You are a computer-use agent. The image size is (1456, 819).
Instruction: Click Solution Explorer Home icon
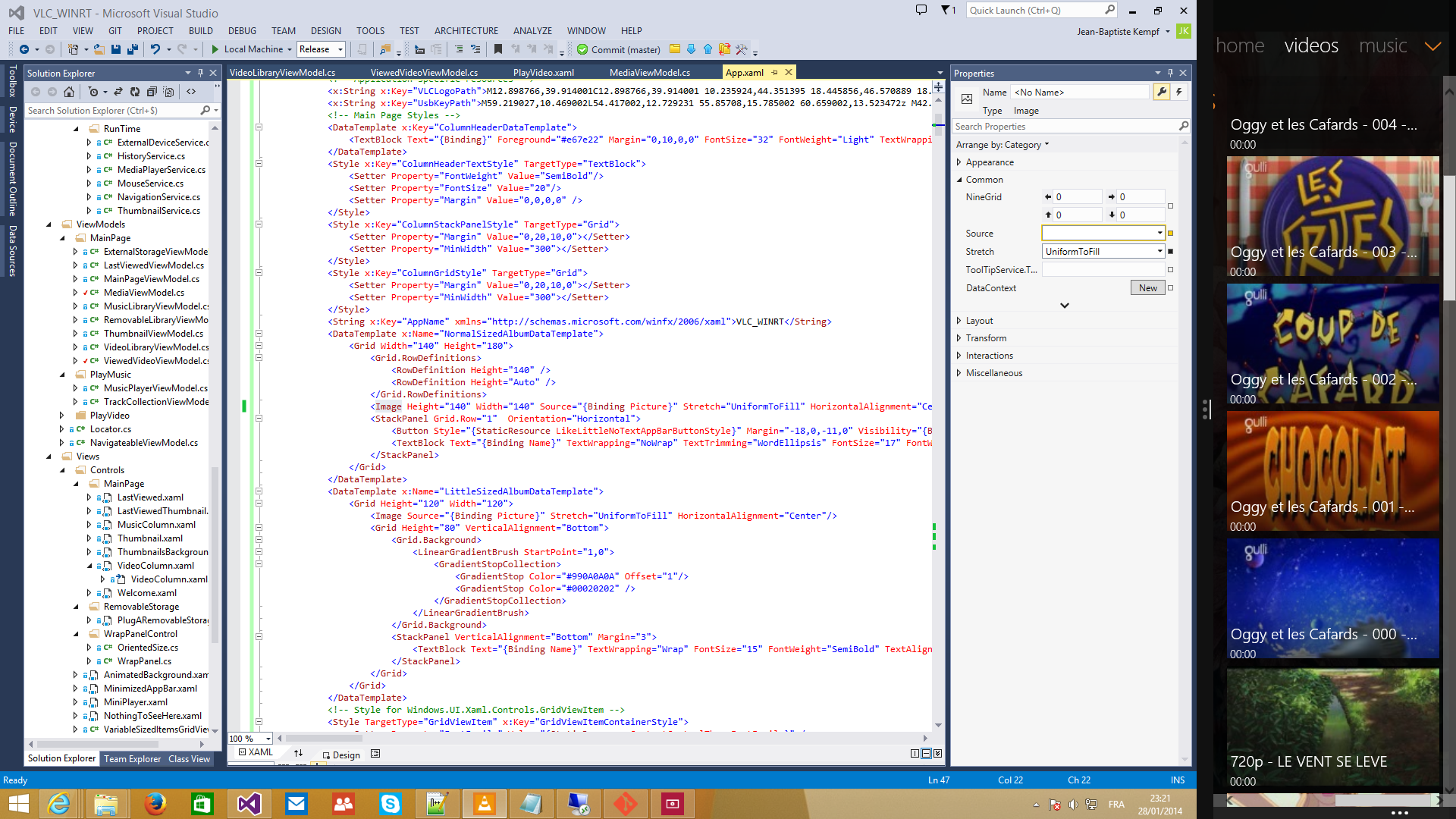tap(69, 92)
